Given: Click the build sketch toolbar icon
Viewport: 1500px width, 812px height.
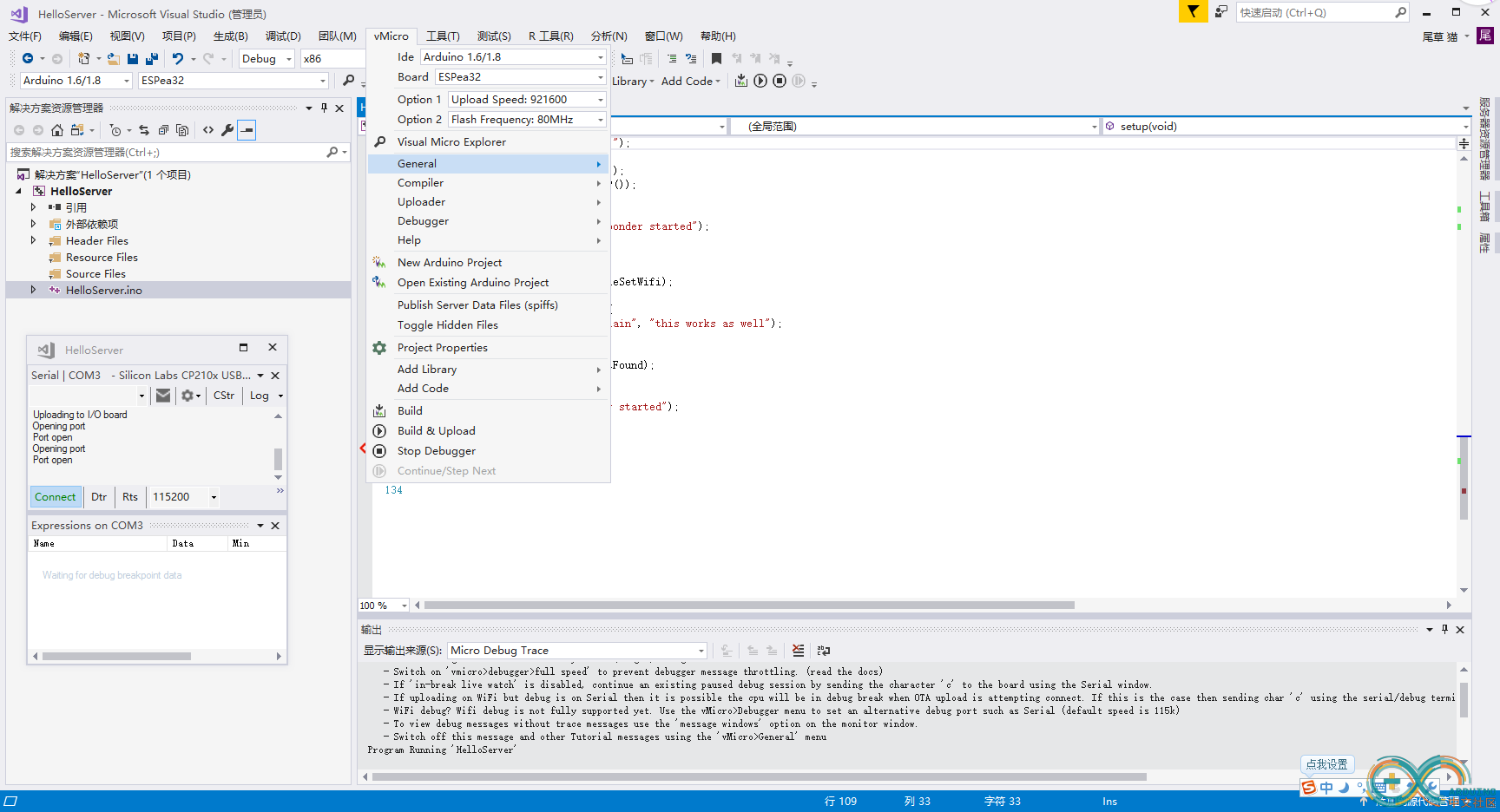Looking at the screenshot, I should click(x=741, y=81).
